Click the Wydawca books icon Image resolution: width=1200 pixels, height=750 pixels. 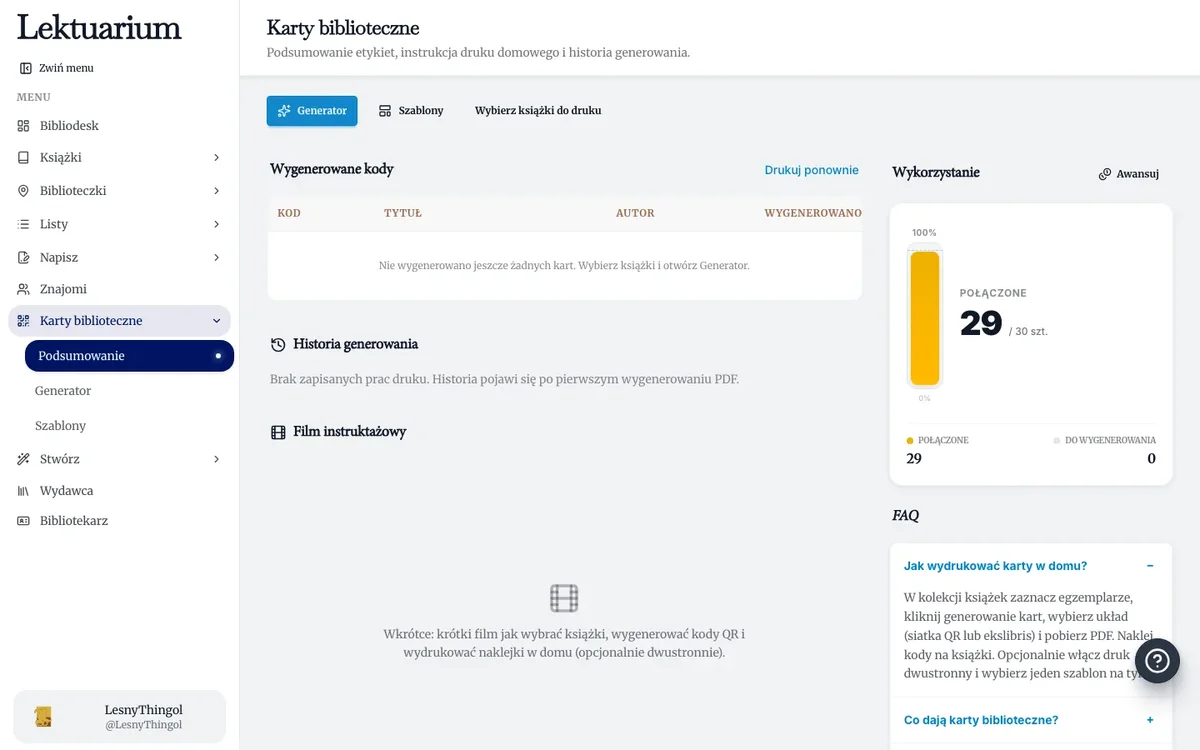[x=24, y=491]
